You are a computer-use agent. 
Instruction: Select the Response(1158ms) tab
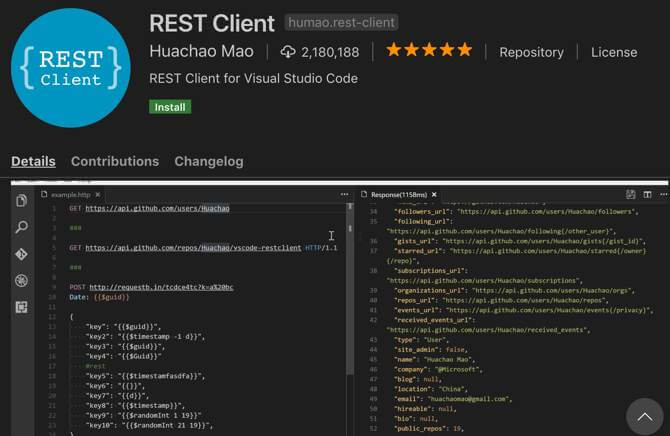pos(399,194)
